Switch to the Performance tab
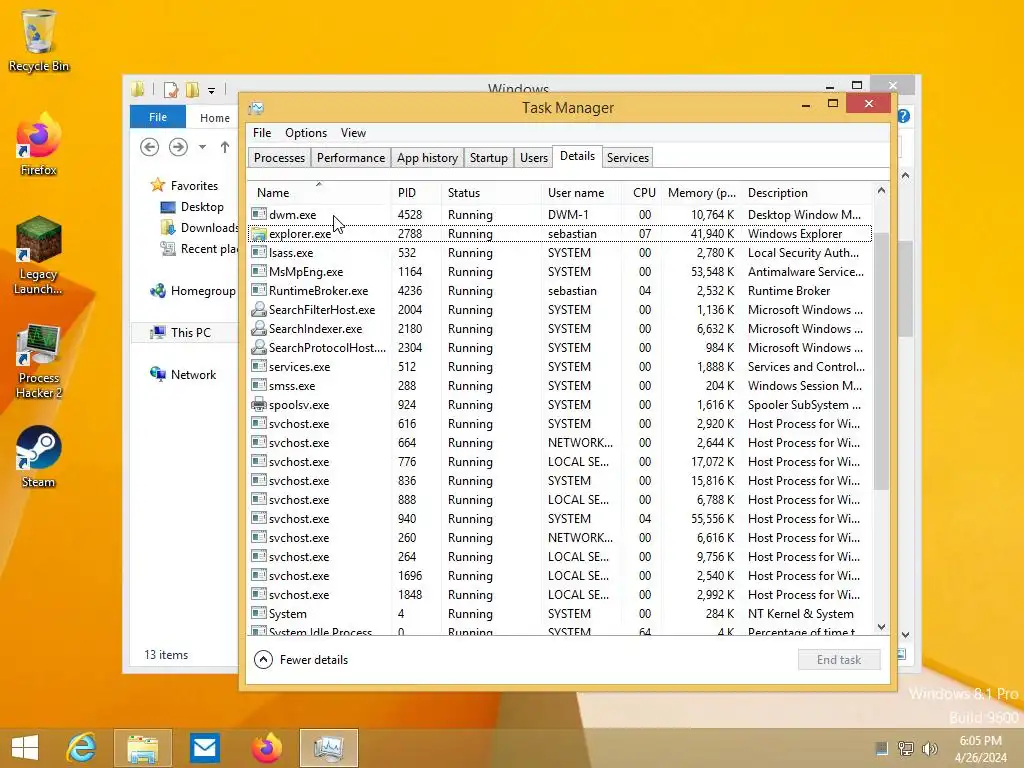Image resolution: width=1024 pixels, height=768 pixels. (351, 157)
